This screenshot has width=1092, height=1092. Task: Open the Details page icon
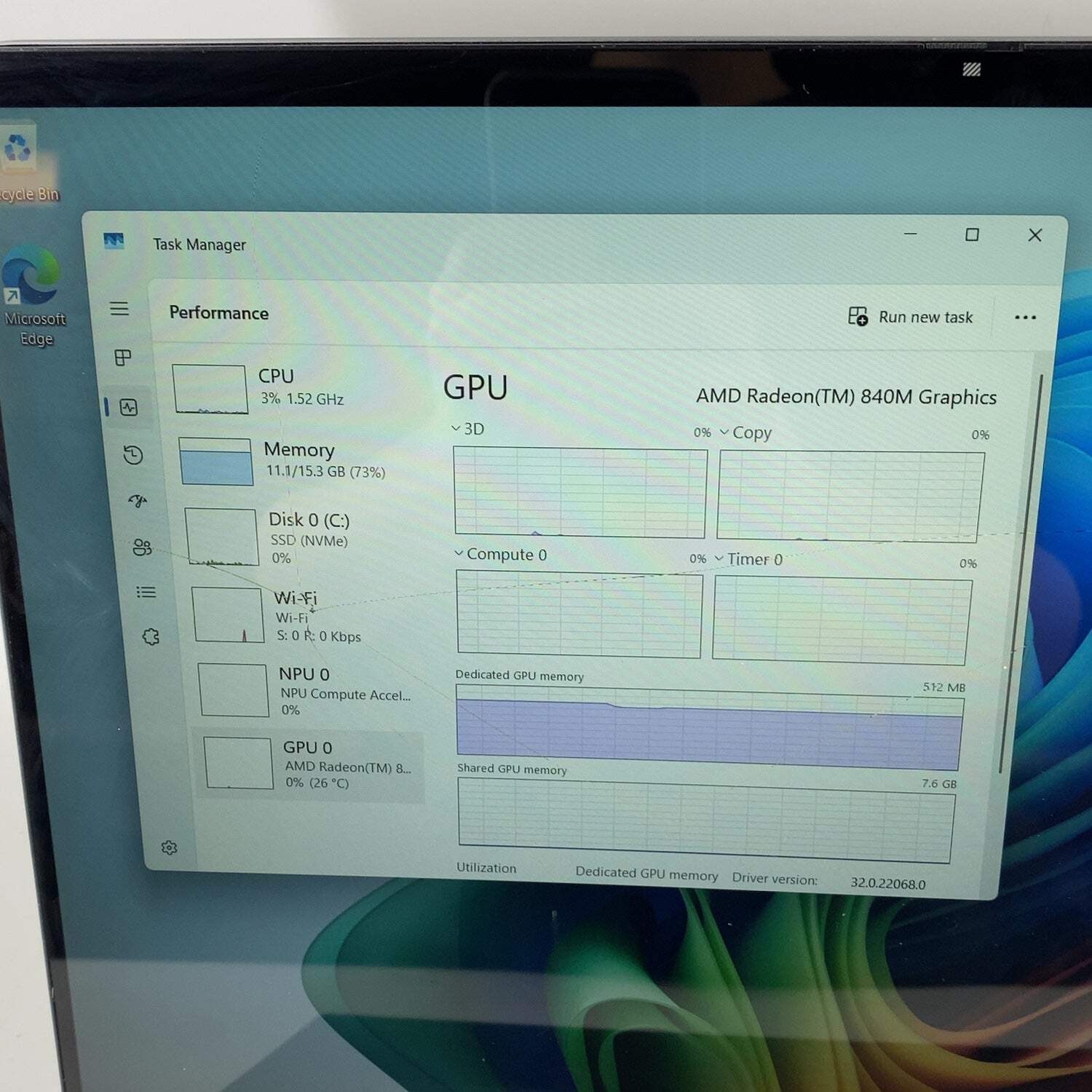(x=146, y=592)
